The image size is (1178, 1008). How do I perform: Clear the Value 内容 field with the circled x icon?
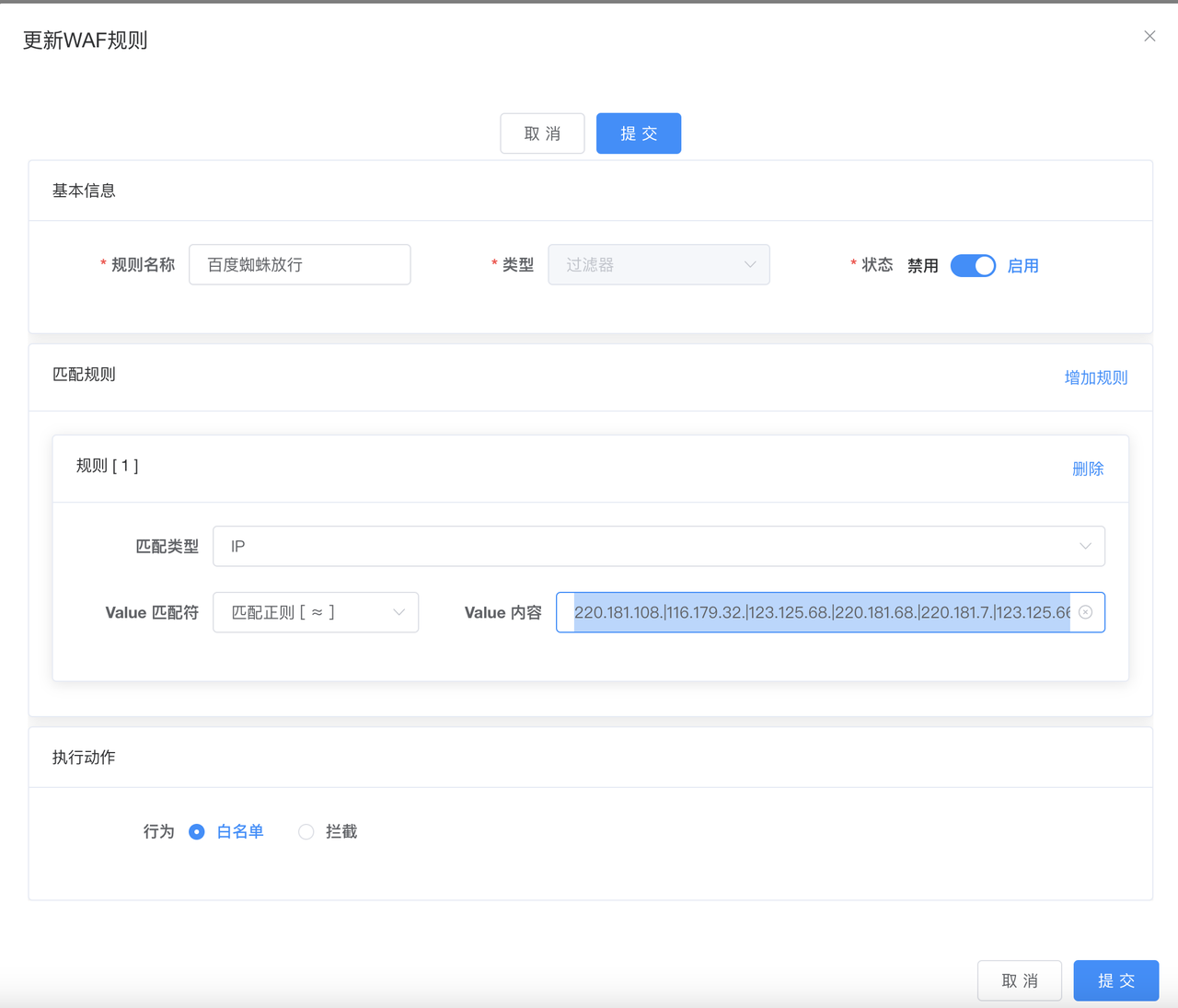pyautogui.click(x=1086, y=613)
